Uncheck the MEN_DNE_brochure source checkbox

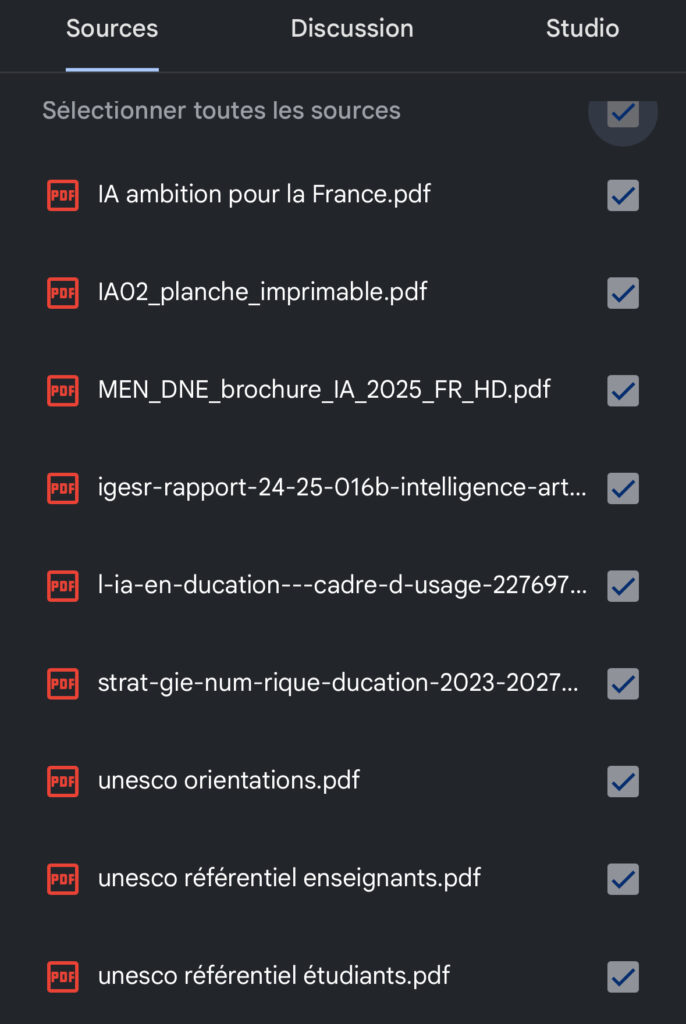click(x=623, y=390)
